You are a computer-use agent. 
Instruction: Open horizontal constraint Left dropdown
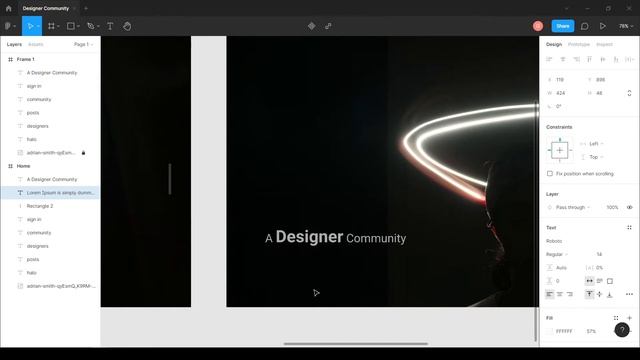click(596, 144)
